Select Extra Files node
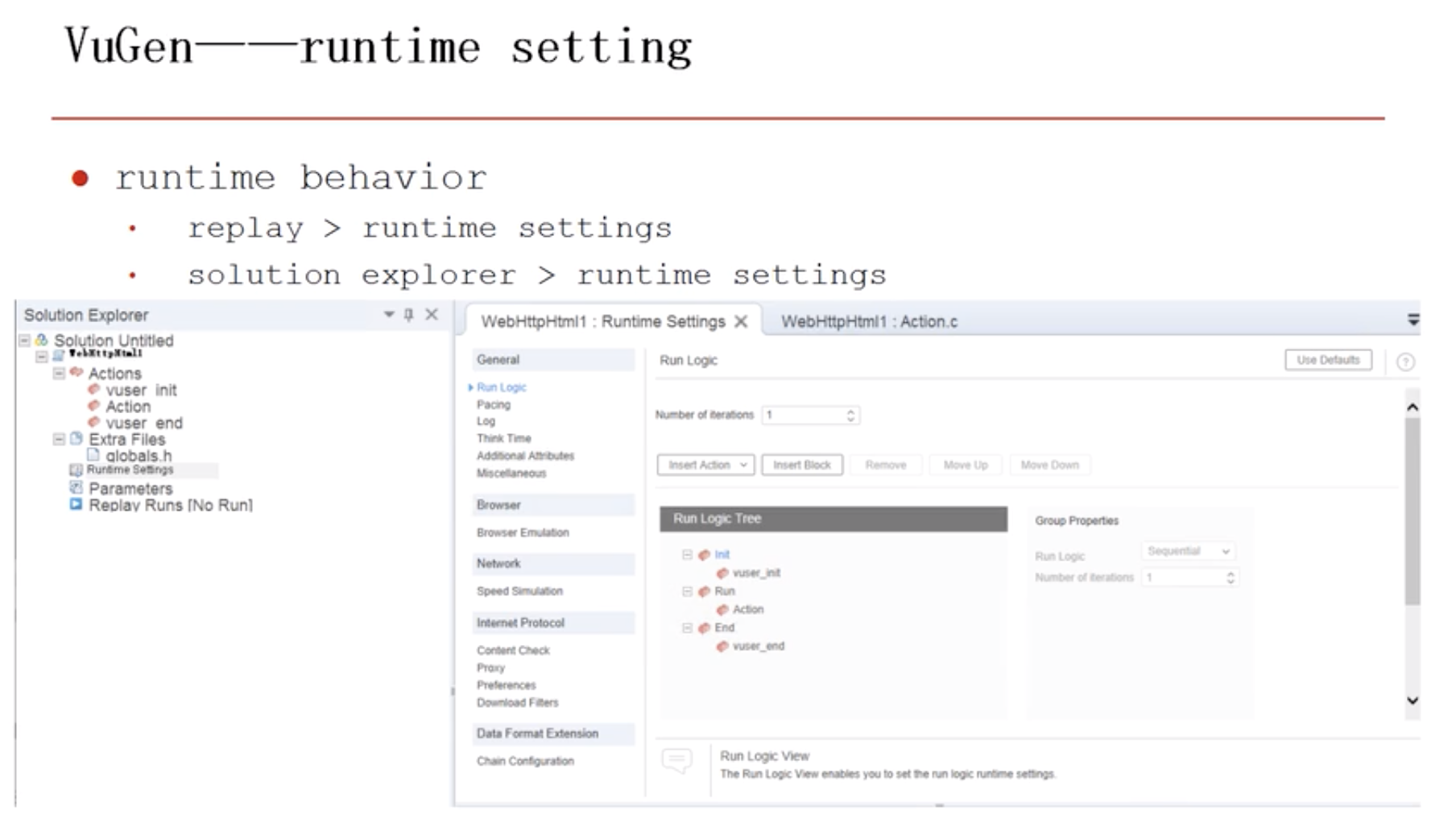 126,440
